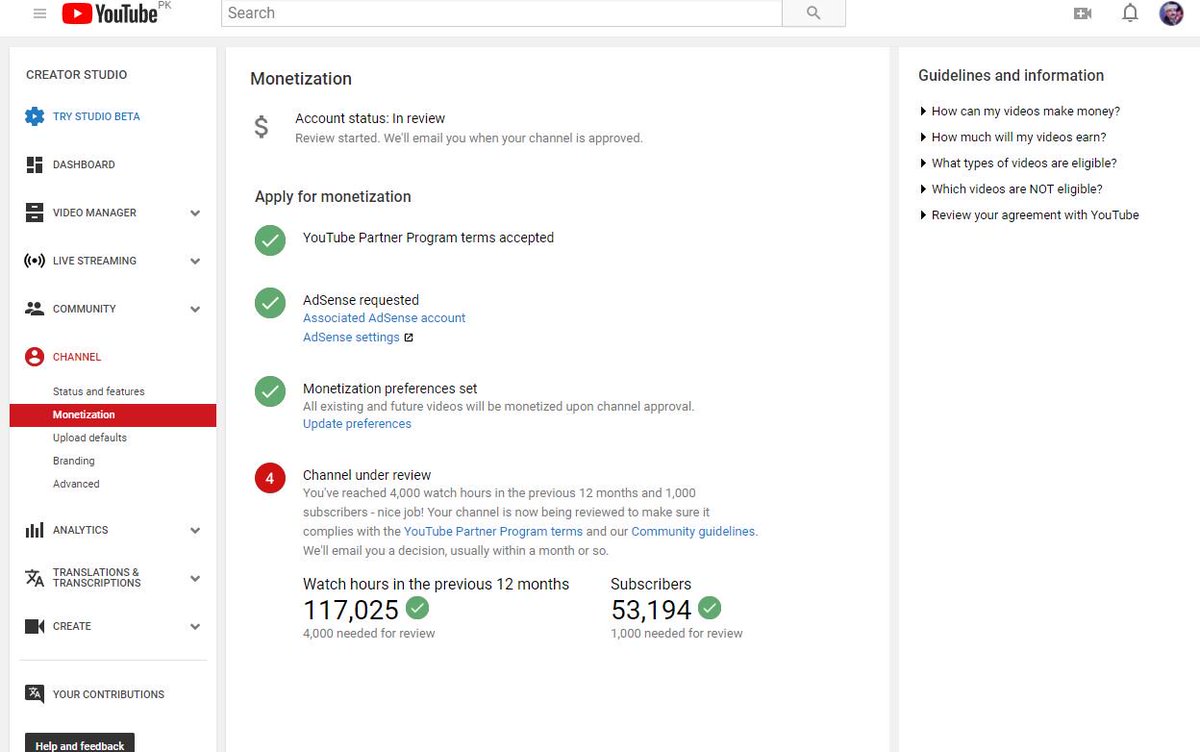Click the Creator Studio heading
Screen dimensions: 1200x752
[x=76, y=75]
